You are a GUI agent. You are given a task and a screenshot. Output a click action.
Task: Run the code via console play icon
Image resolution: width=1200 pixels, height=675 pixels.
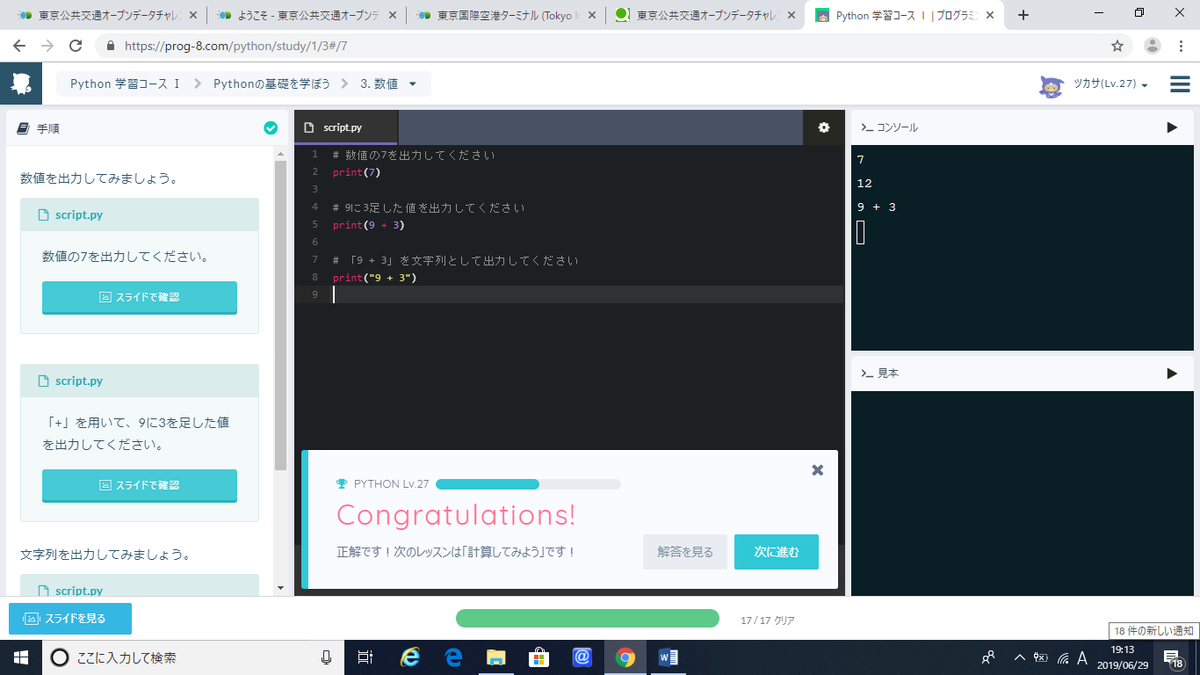1172,126
